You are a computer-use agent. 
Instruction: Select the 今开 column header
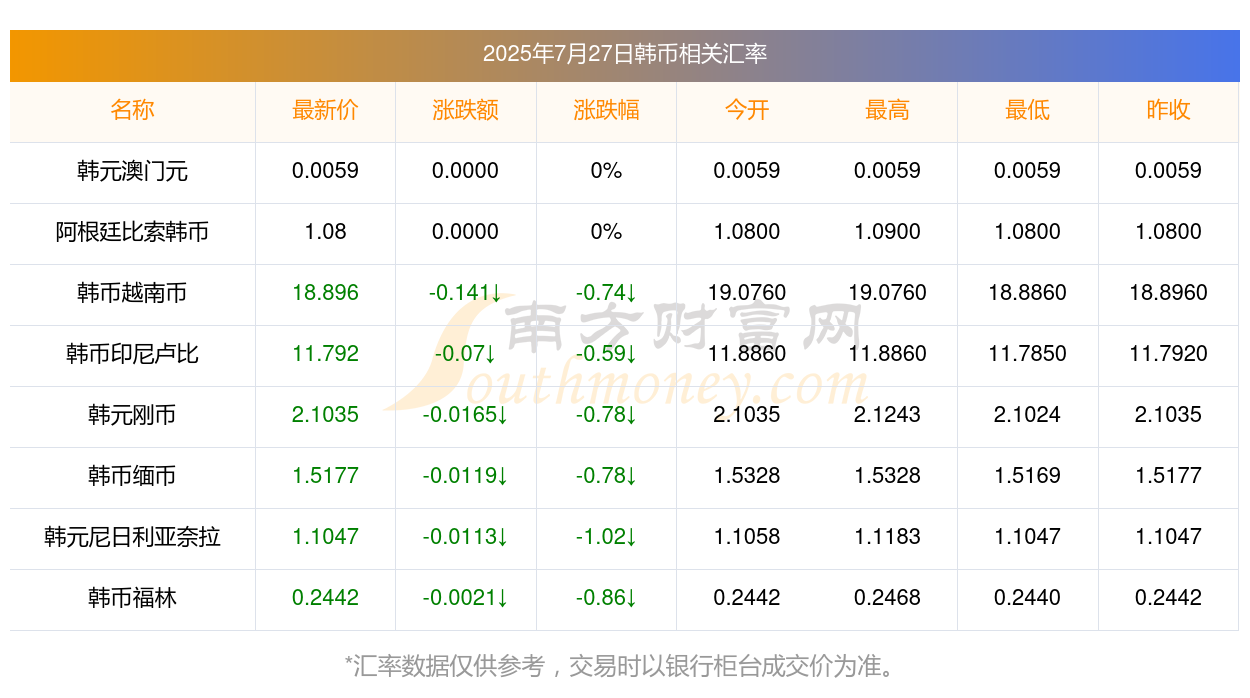(x=747, y=110)
